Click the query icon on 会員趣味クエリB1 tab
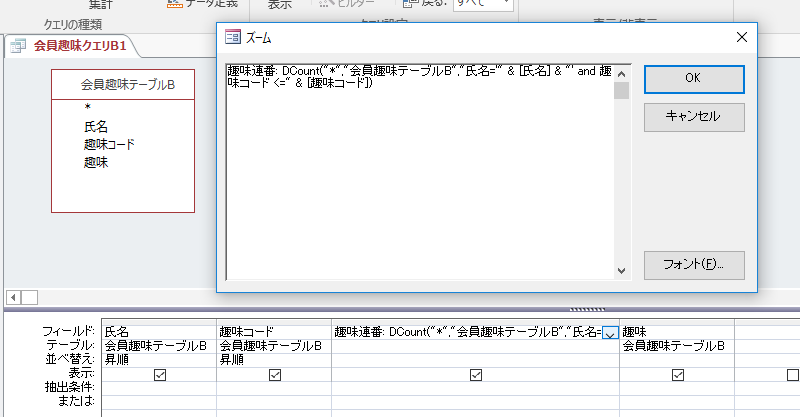The height and width of the screenshot is (417, 800). 18,46
